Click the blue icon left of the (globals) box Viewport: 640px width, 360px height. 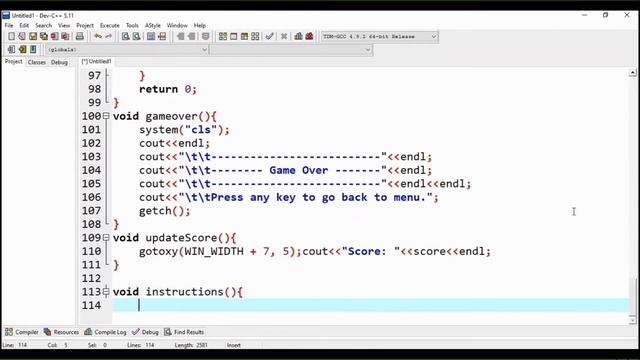pyautogui.click(x=33, y=49)
